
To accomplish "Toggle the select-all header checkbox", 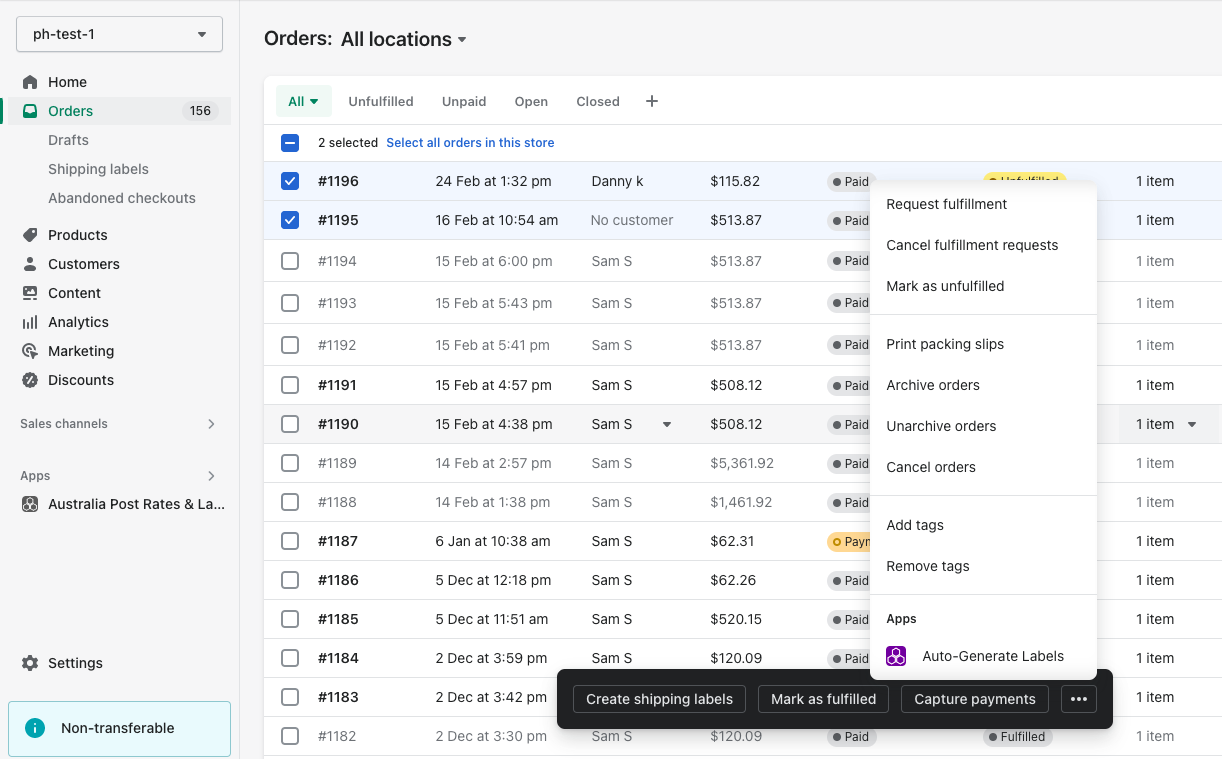I will coord(290,143).
